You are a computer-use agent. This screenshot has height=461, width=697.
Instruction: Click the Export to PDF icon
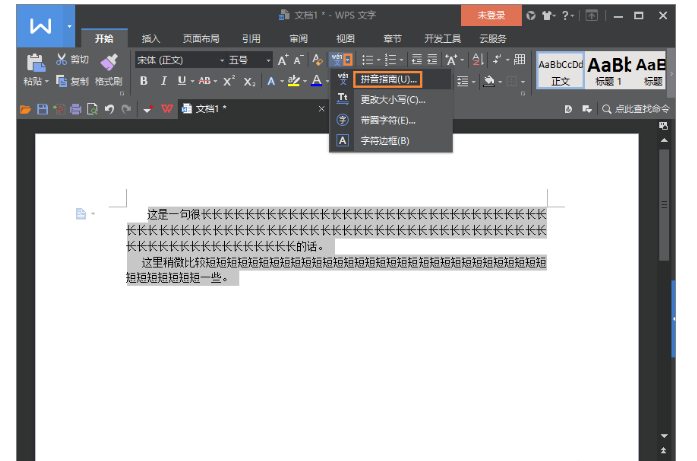[59, 109]
